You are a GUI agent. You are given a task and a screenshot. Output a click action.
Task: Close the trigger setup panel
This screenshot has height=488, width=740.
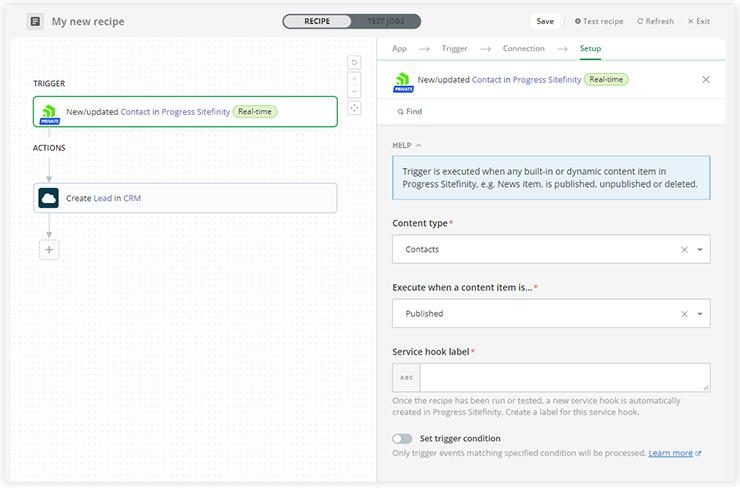tap(706, 80)
